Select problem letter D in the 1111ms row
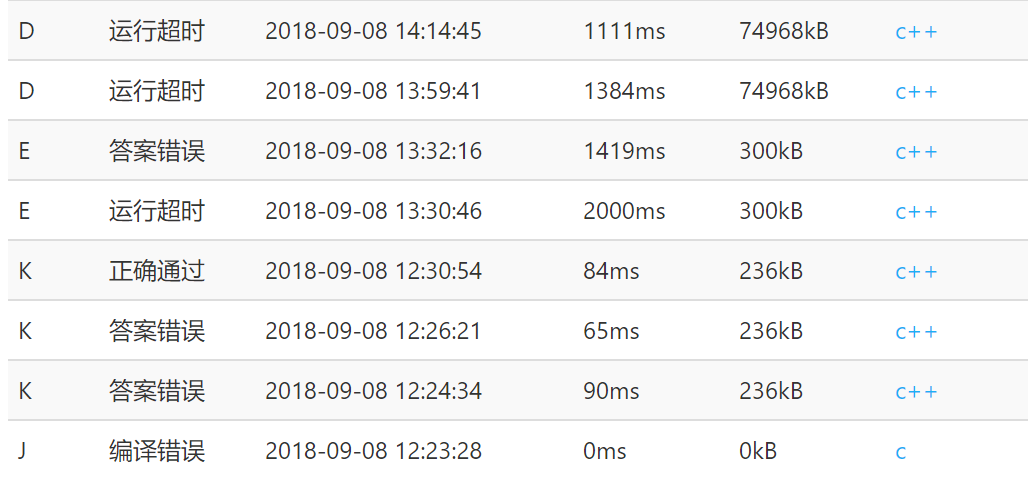 pos(26,31)
